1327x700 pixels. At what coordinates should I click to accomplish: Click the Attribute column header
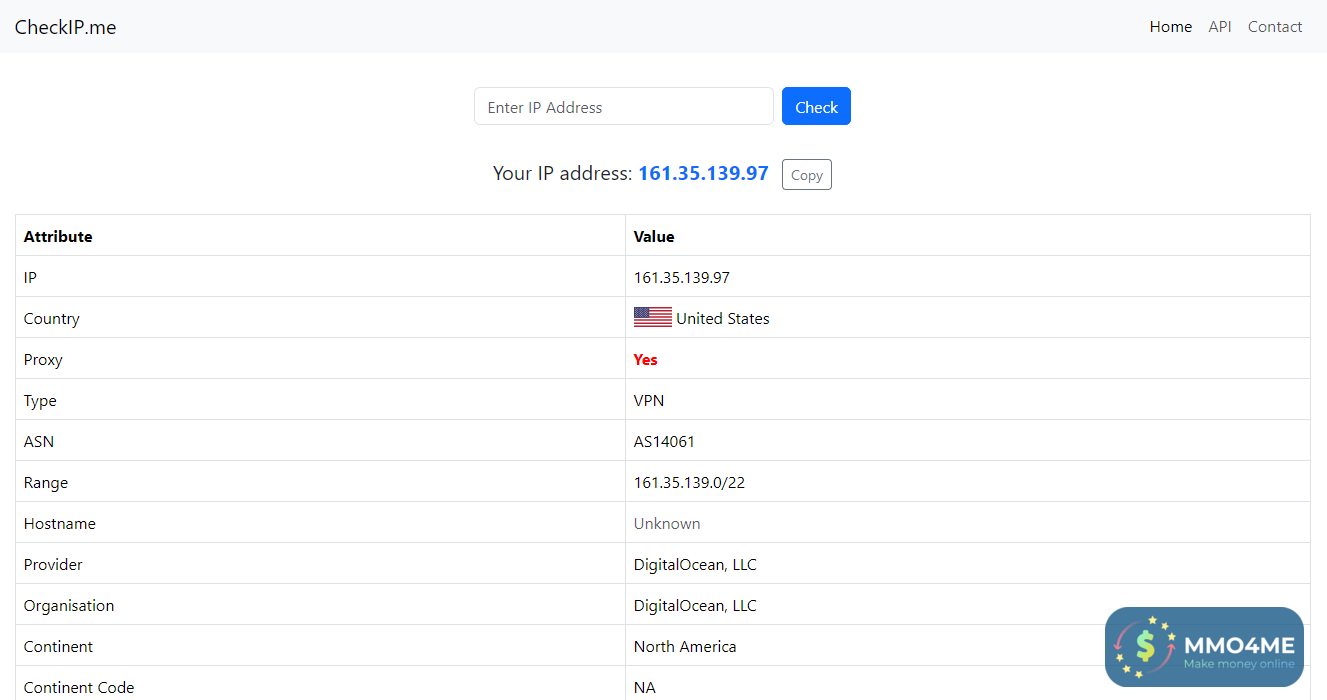[x=58, y=236]
